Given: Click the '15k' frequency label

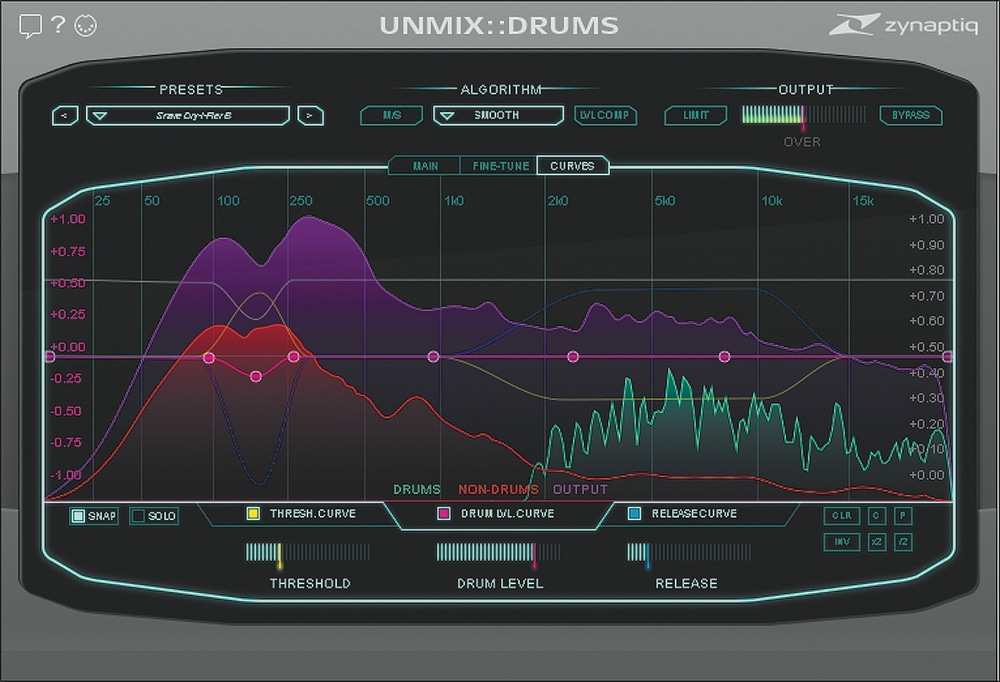Looking at the screenshot, I should pos(864,201).
